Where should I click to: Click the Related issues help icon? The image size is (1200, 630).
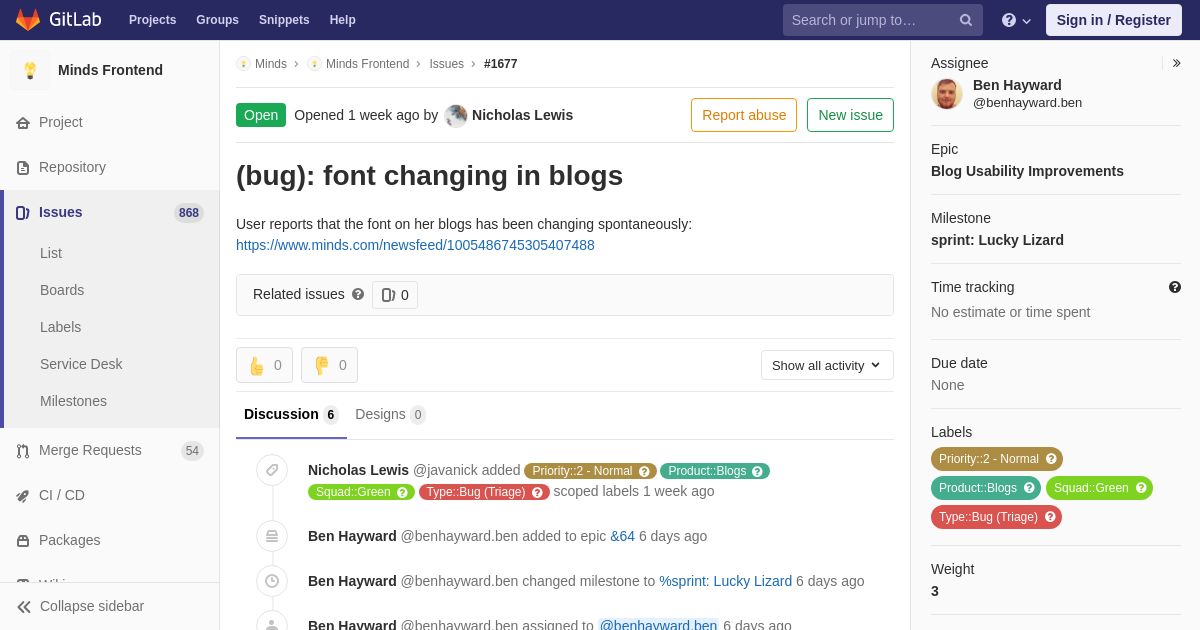pyautogui.click(x=358, y=294)
